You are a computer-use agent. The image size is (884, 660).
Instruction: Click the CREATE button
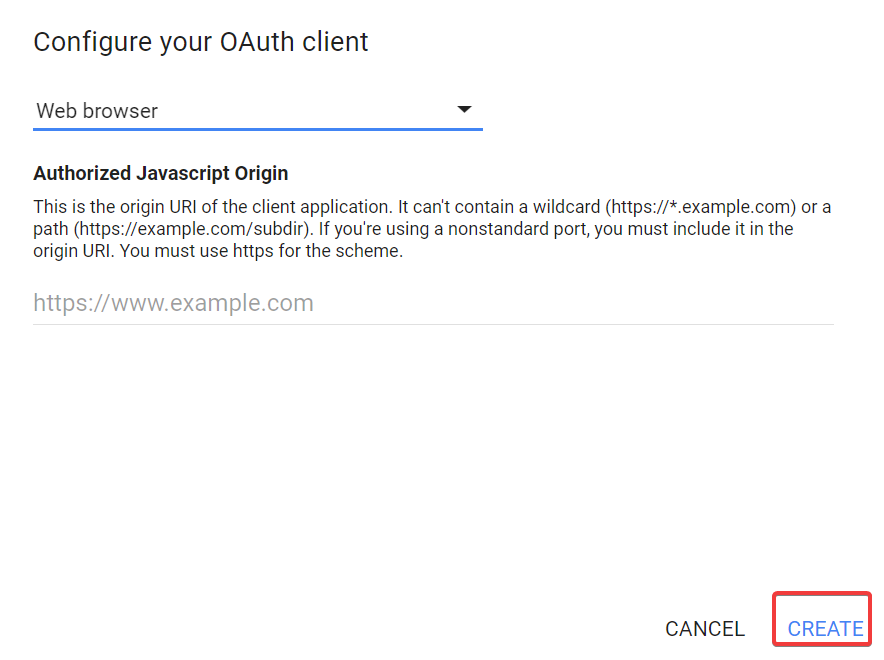point(825,628)
